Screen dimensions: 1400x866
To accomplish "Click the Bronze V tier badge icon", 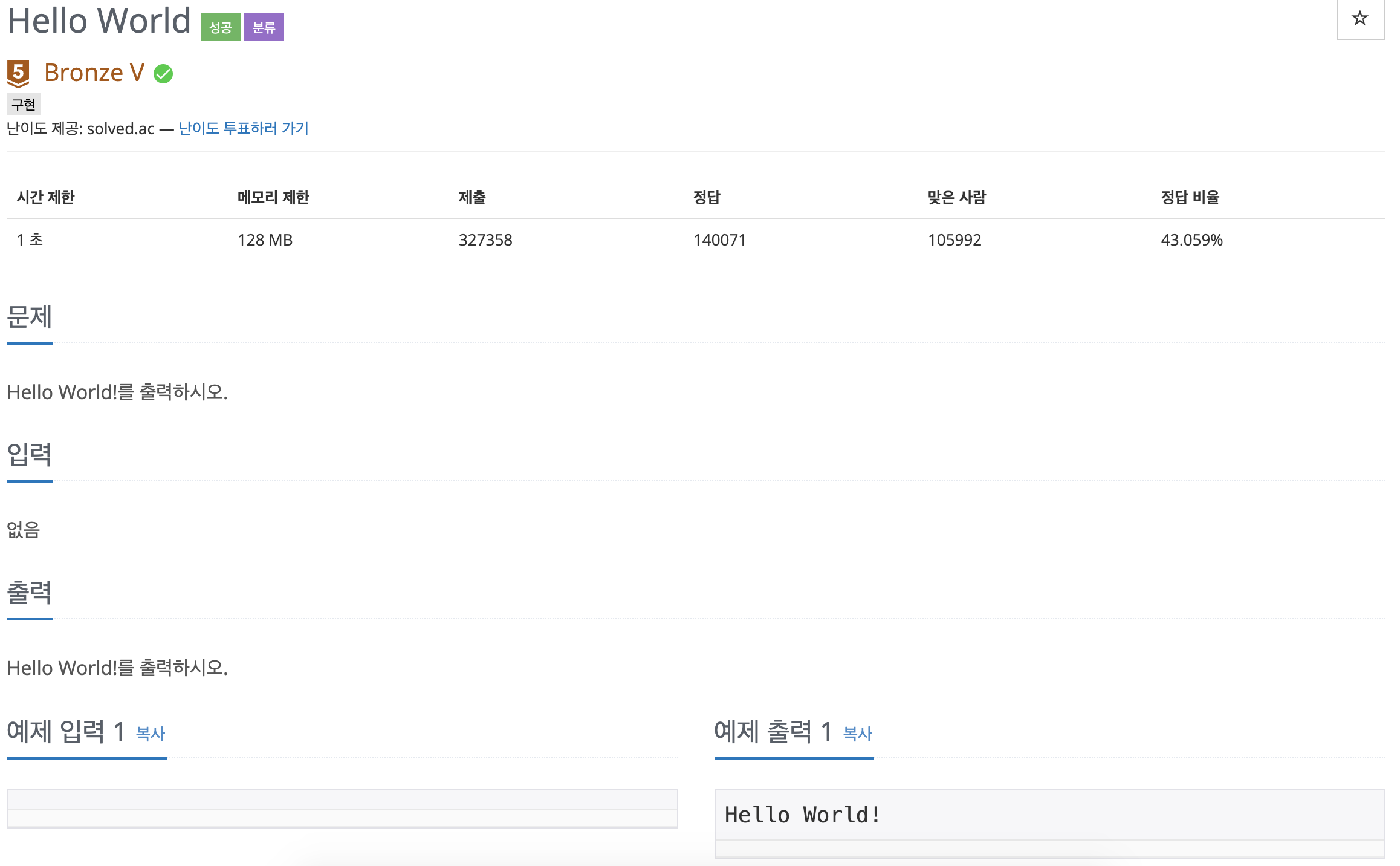I will pos(18,74).
